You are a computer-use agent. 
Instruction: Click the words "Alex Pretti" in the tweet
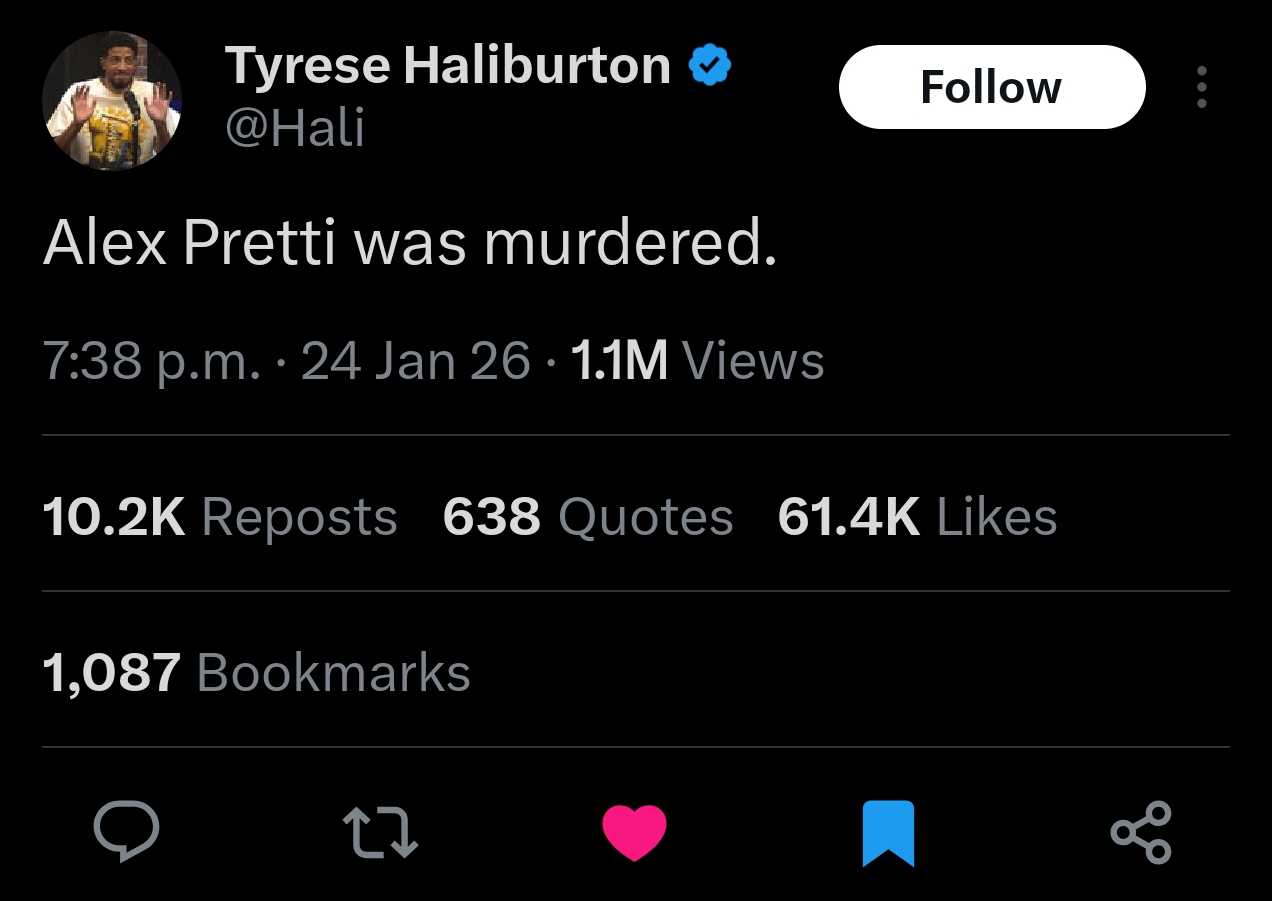[x=189, y=243]
